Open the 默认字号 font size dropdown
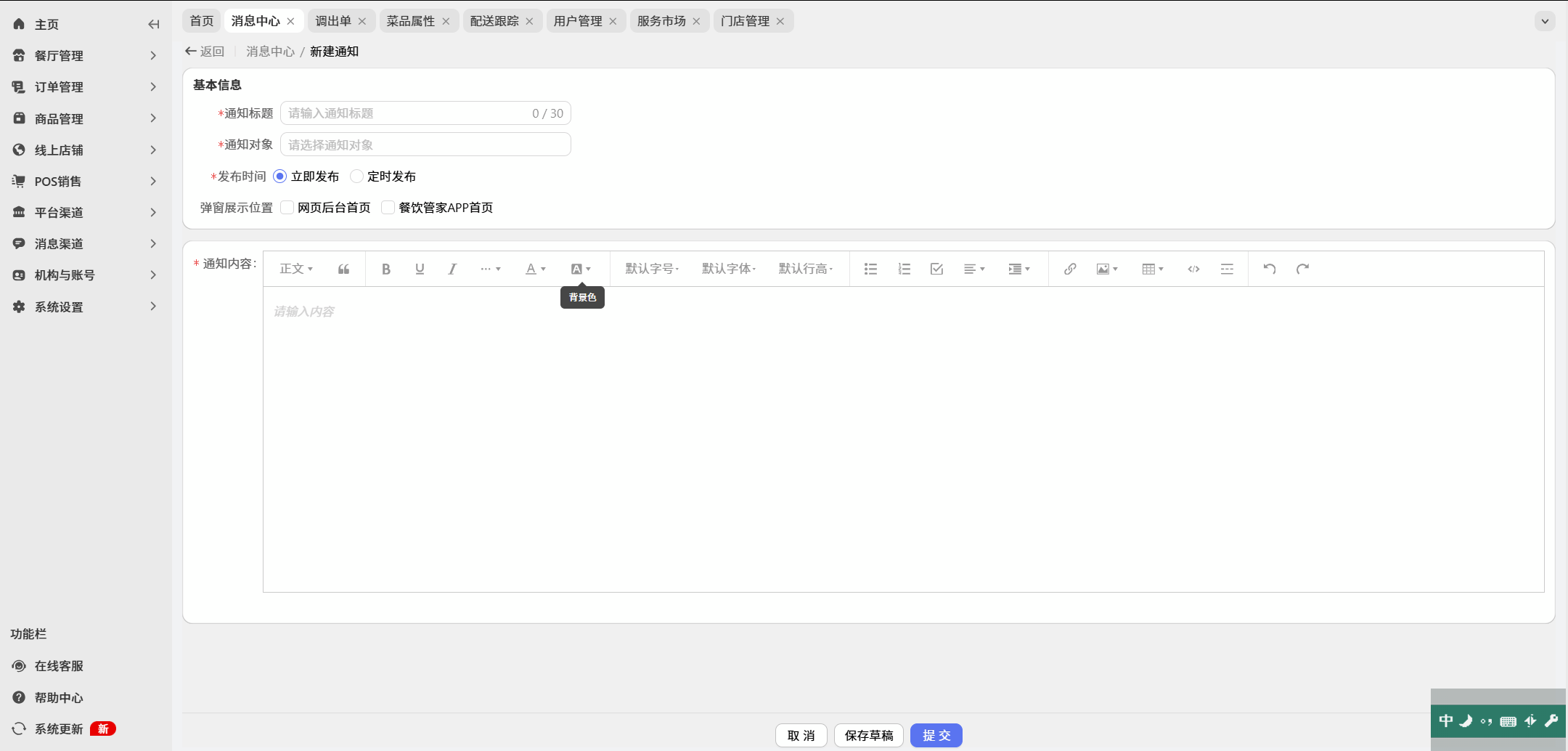Screen dimensions: 1568x751 tap(652, 269)
